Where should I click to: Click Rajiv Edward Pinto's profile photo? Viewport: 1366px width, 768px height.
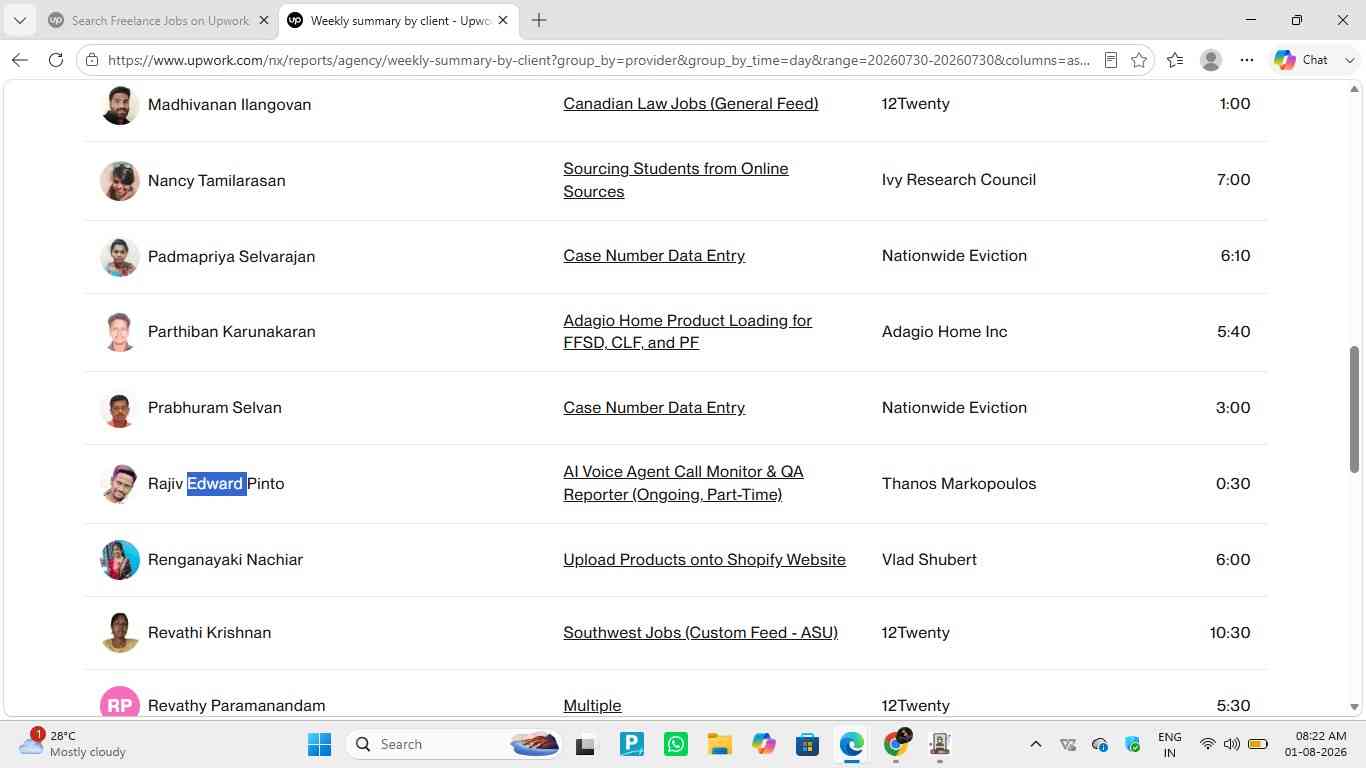(119, 484)
